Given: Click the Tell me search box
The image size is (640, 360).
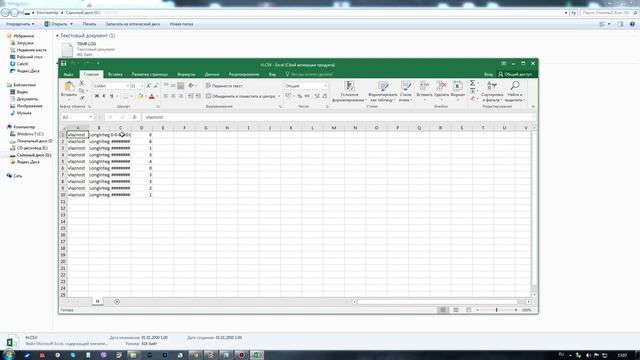Looking at the screenshot, I should [x=309, y=74].
